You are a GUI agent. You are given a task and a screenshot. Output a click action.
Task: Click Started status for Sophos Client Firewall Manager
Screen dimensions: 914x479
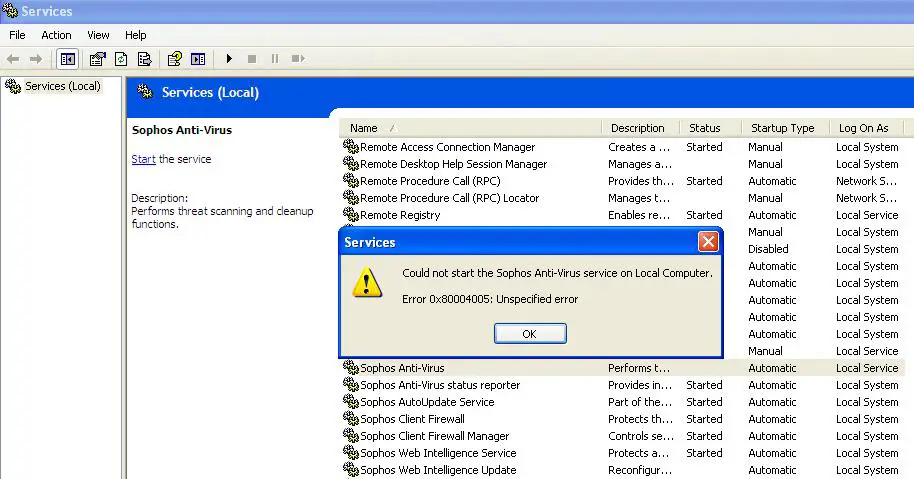pos(704,436)
